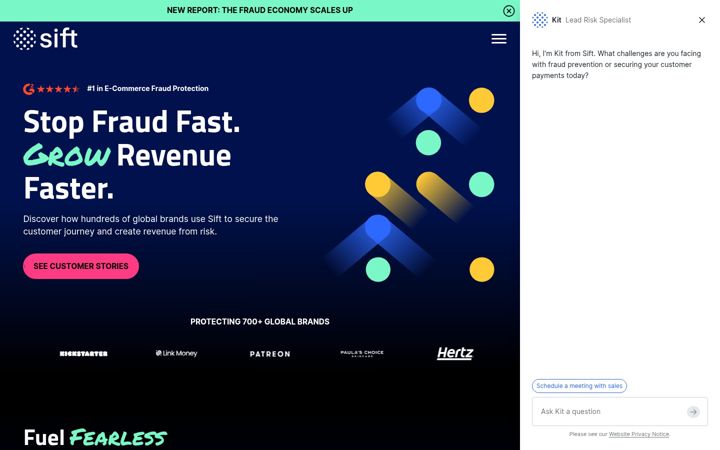
Task: Click '#1 in E-Commerce Fraud Protection' text
Action: [x=148, y=89]
